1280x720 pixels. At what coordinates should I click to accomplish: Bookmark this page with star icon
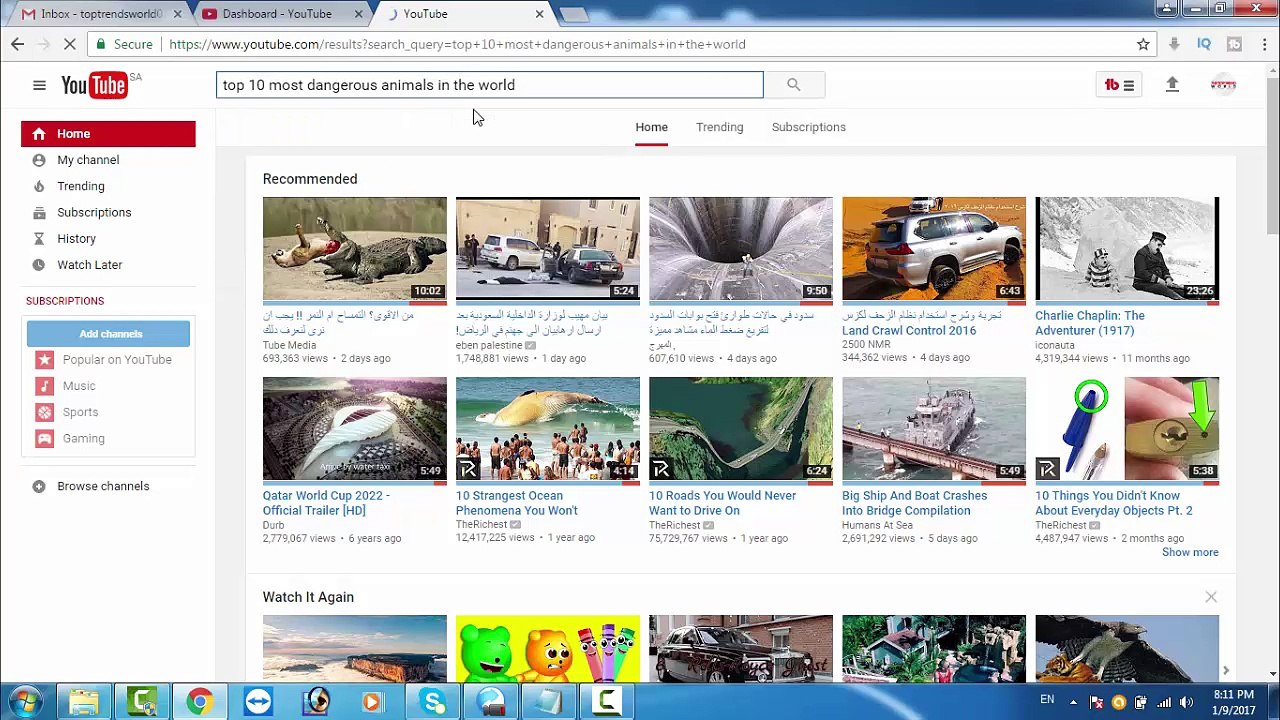(x=1143, y=44)
